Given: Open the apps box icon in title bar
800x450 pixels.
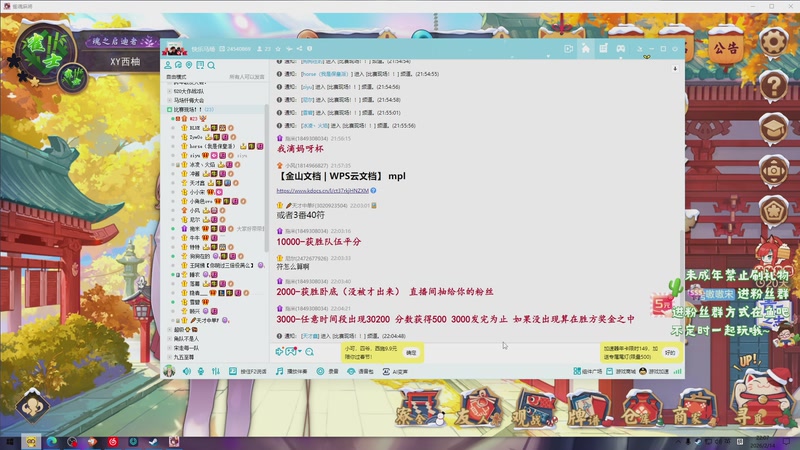Looking at the screenshot, I should tap(603, 49).
